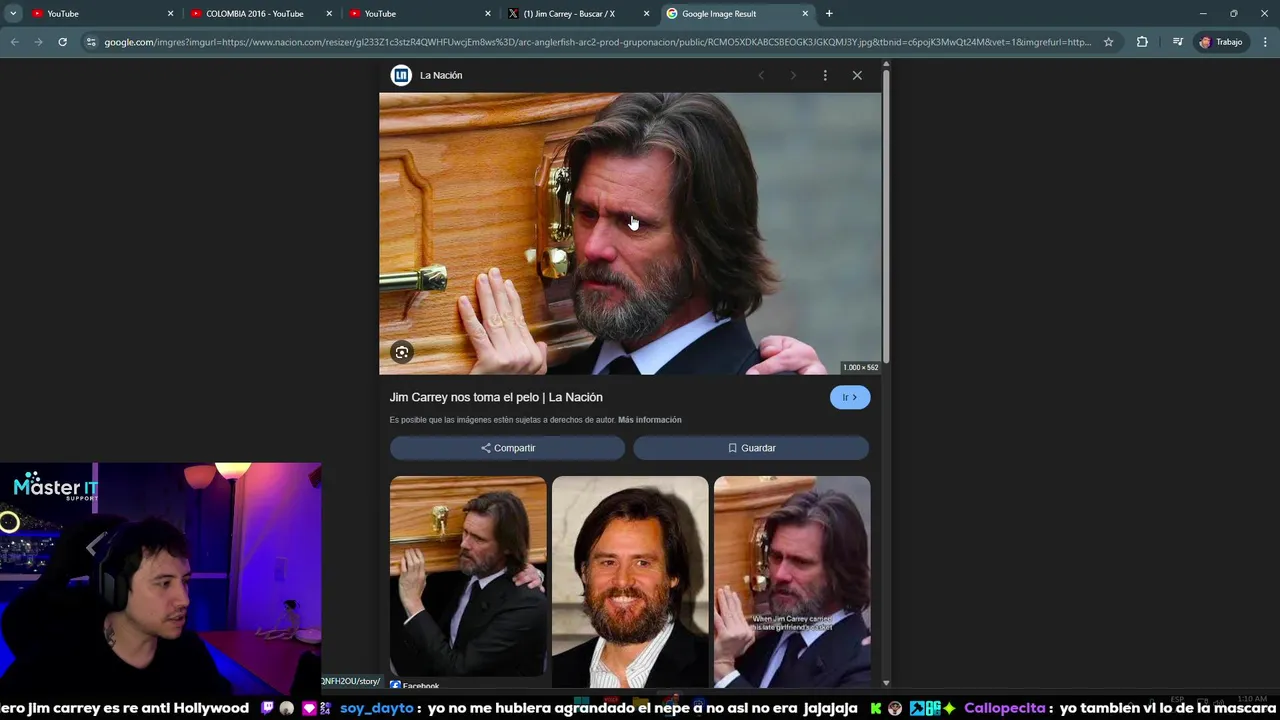Viewport: 1280px width, 720px height.
Task: Click the address bar URL field
Action: point(597,42)
